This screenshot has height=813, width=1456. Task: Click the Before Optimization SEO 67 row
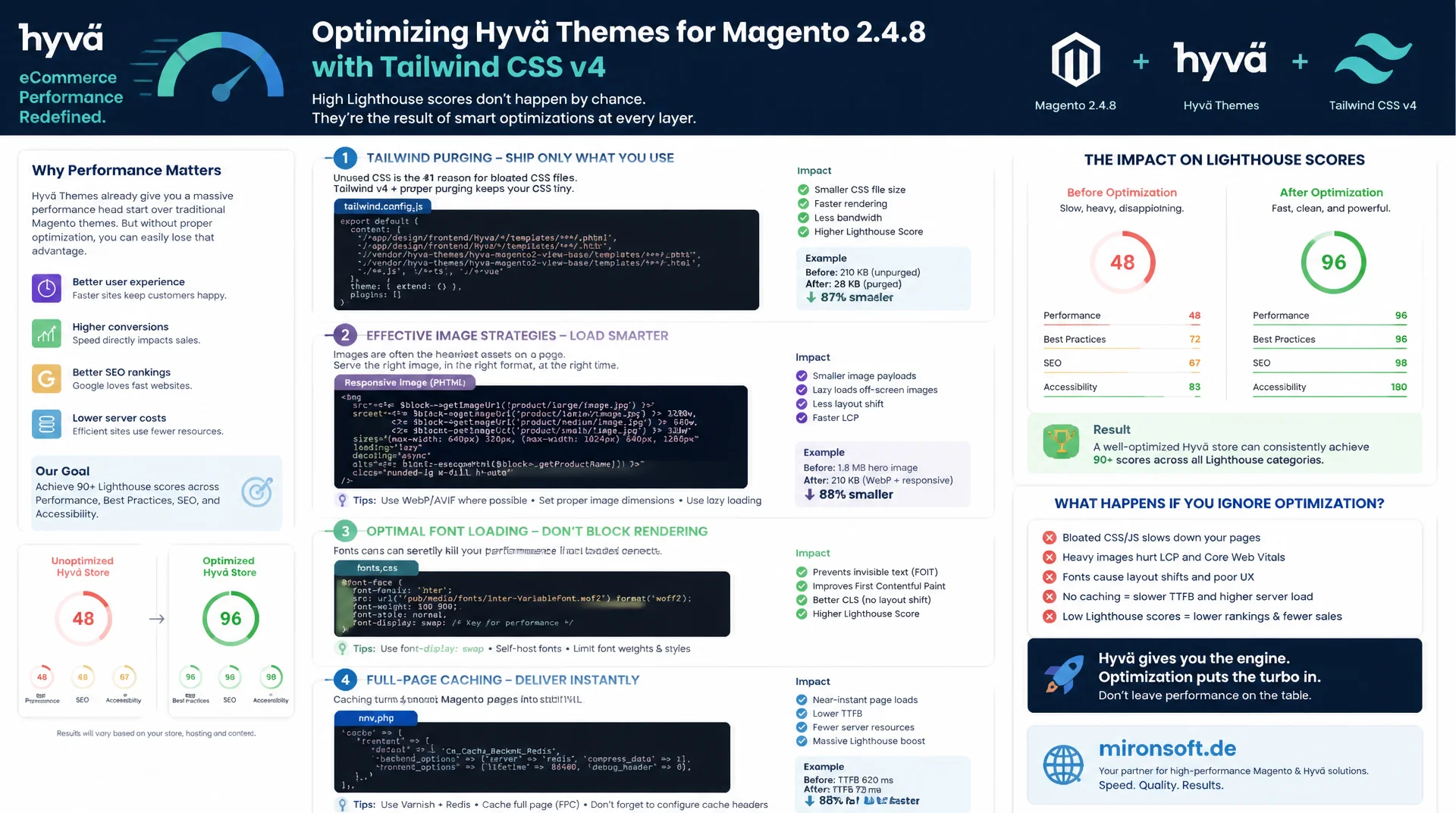click(1122, 363)
